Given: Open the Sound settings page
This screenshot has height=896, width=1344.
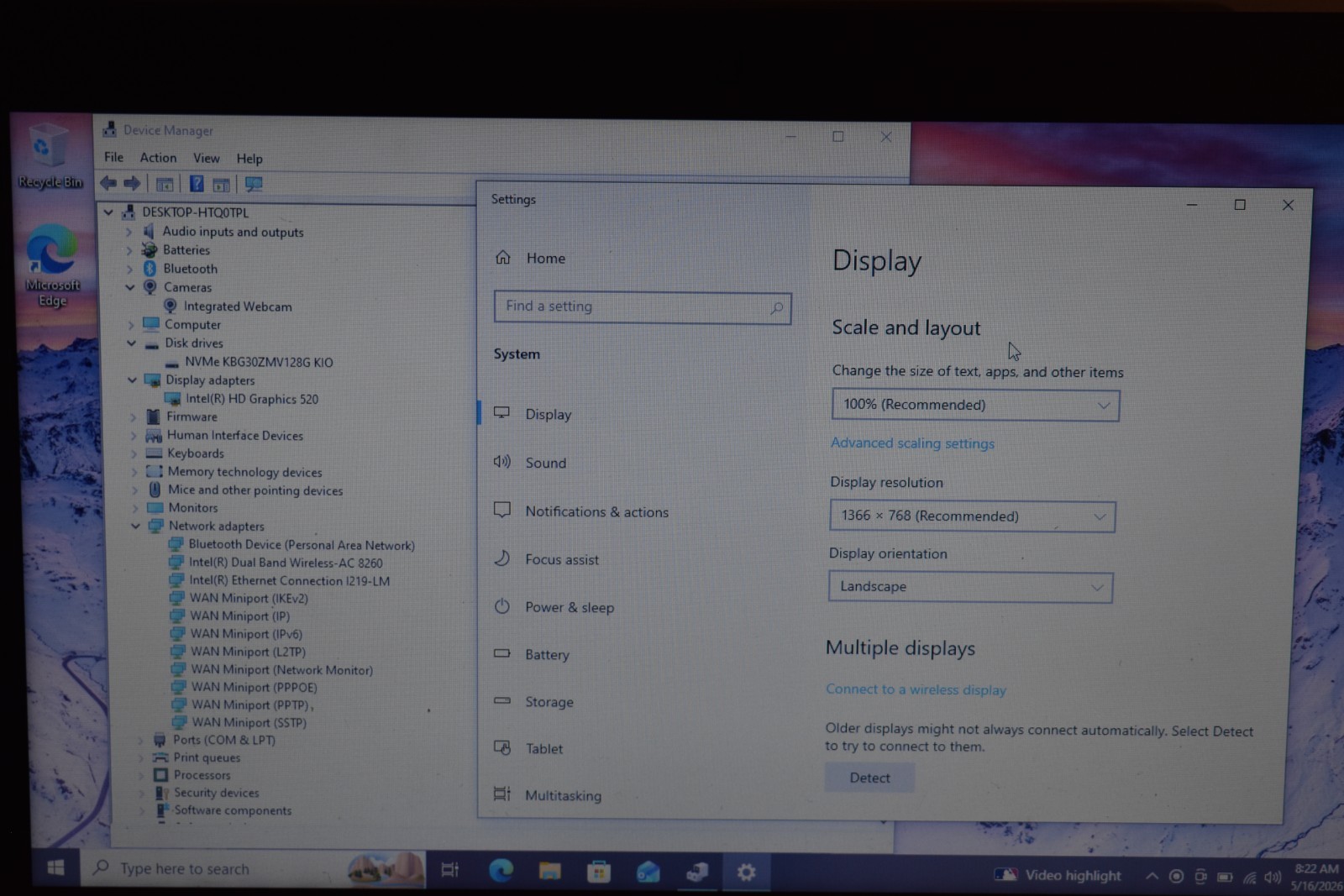Looking at the screenshot, I should click(546, 463).
